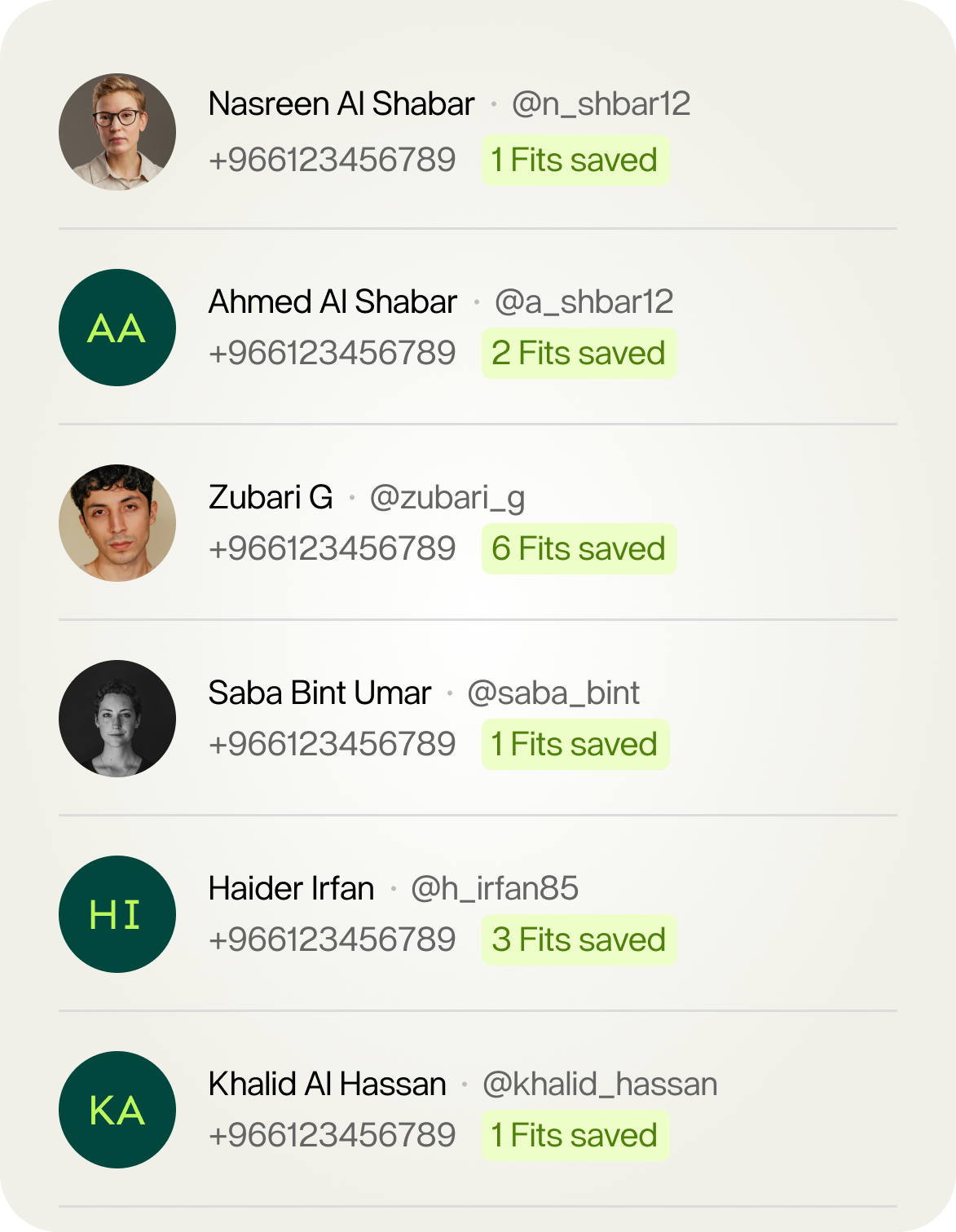Image resolution: width=956 pixels, height=1232 pixels.
Task: Click Haider Irfan's contact name
Action: point(291,889)
